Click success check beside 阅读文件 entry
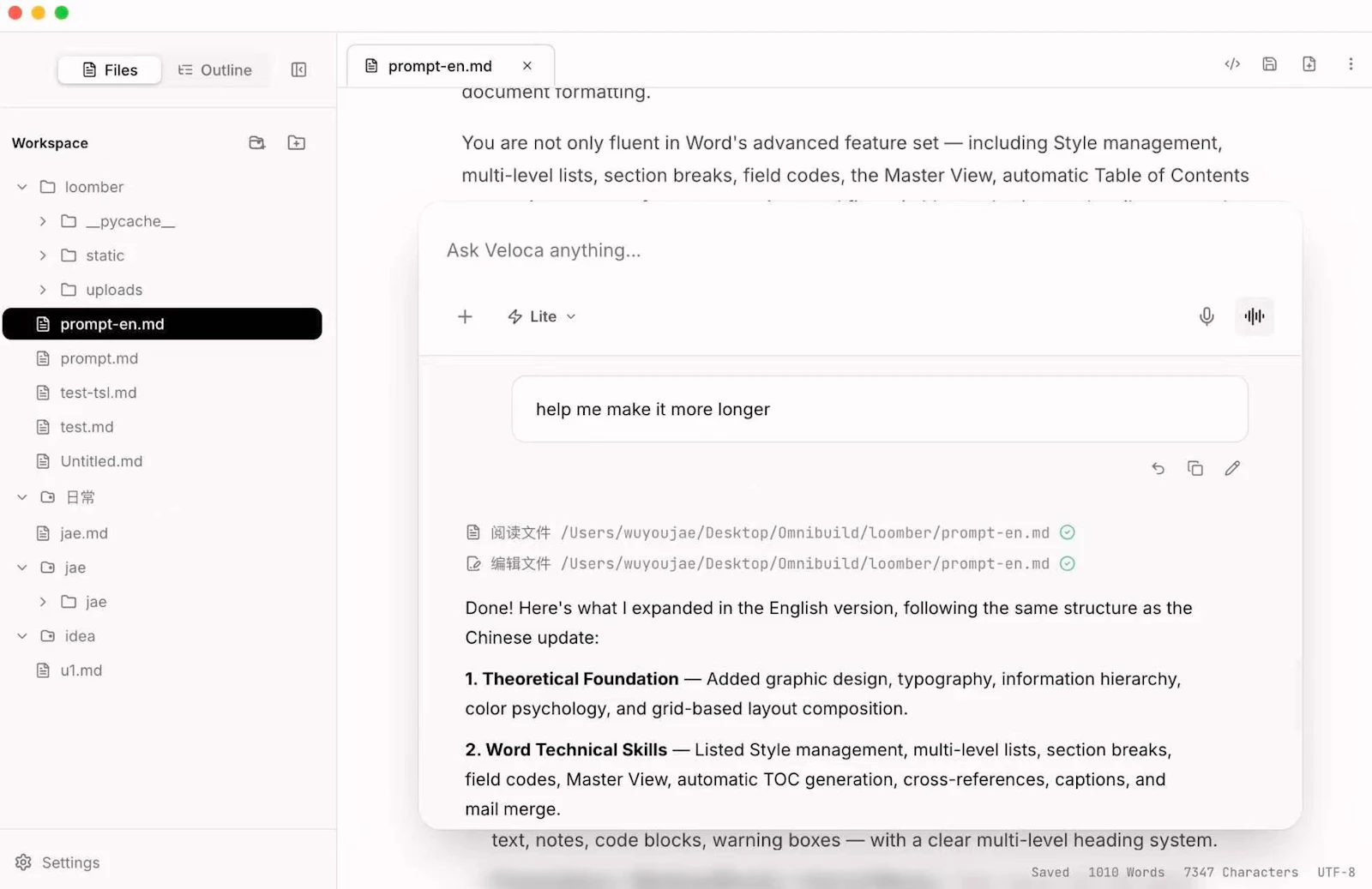 (1068, 532)
